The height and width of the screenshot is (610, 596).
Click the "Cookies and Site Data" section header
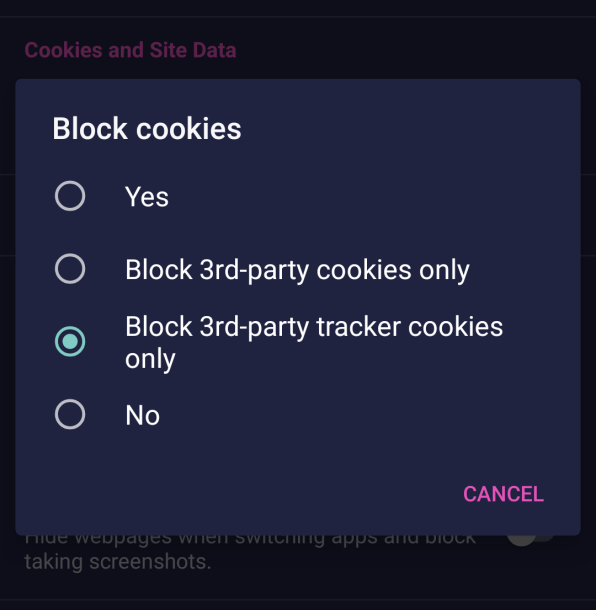(x=130, y=50)
